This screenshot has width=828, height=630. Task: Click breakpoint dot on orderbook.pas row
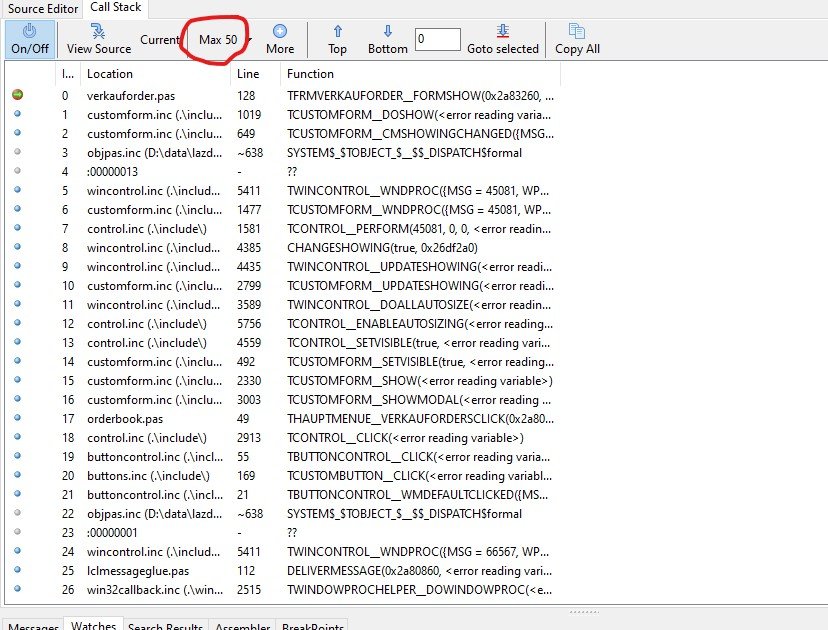[x=17, y=419]
